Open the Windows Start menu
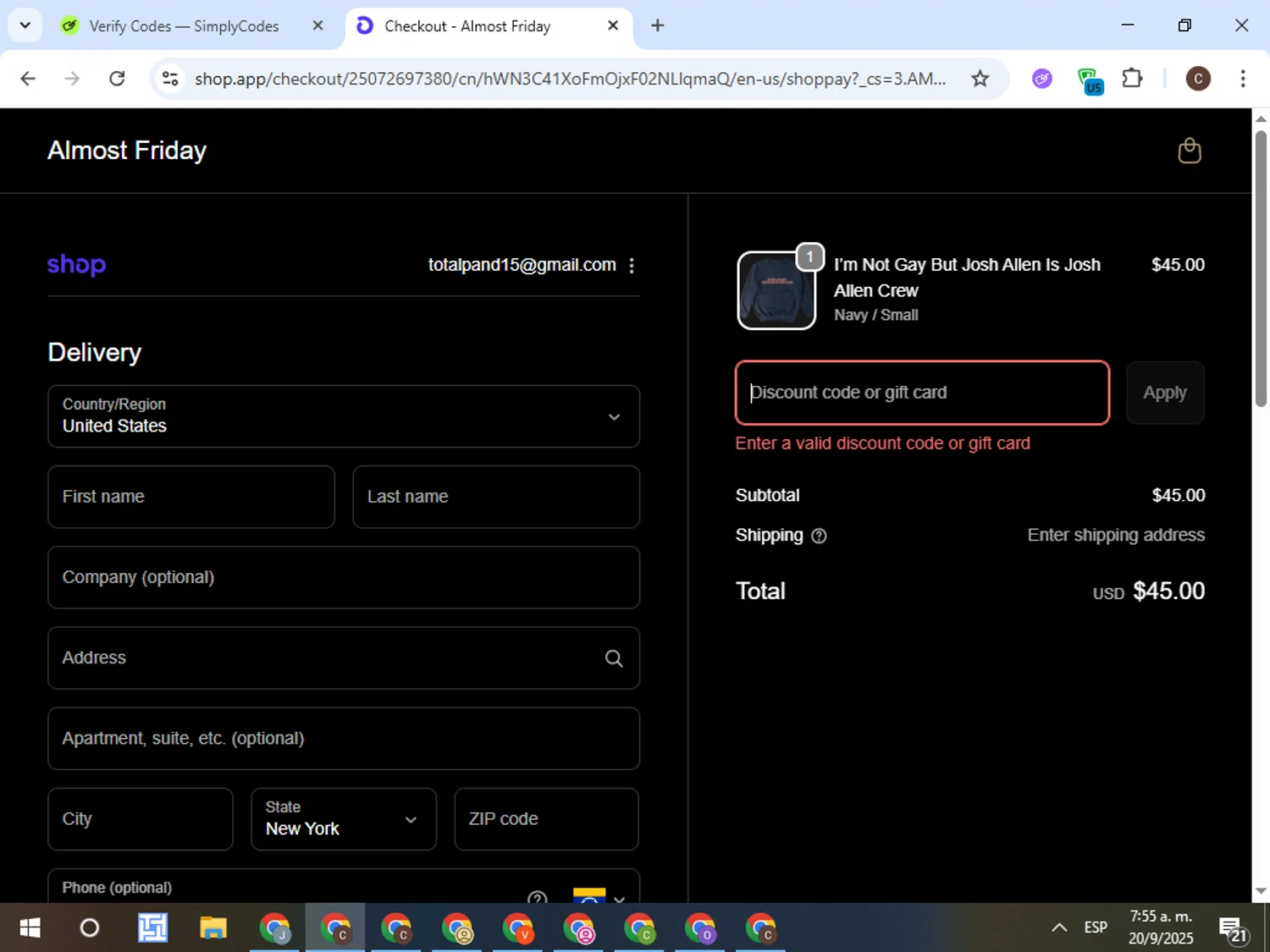 (x=30, y=928)
